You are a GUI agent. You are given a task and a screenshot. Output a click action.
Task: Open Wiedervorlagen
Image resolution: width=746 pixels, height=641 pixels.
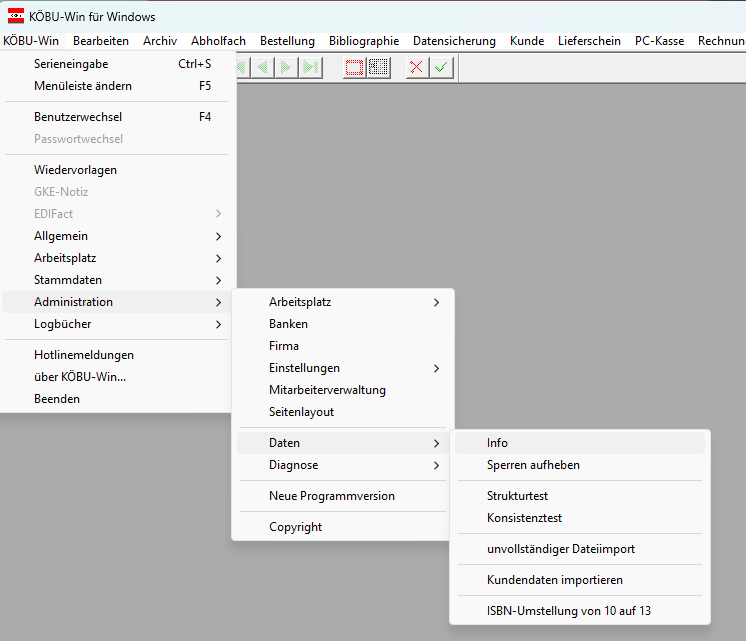pyautogui.click(x=117, y=170)
